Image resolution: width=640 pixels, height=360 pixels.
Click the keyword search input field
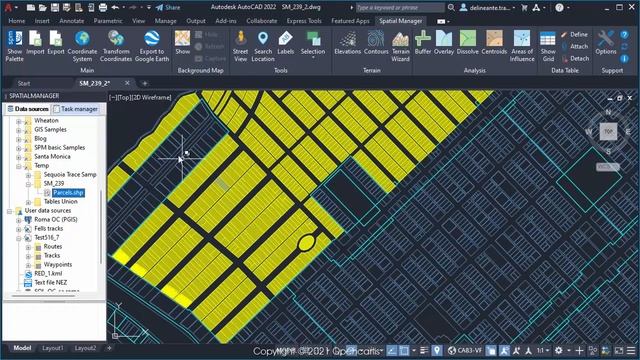click(400, 7)
